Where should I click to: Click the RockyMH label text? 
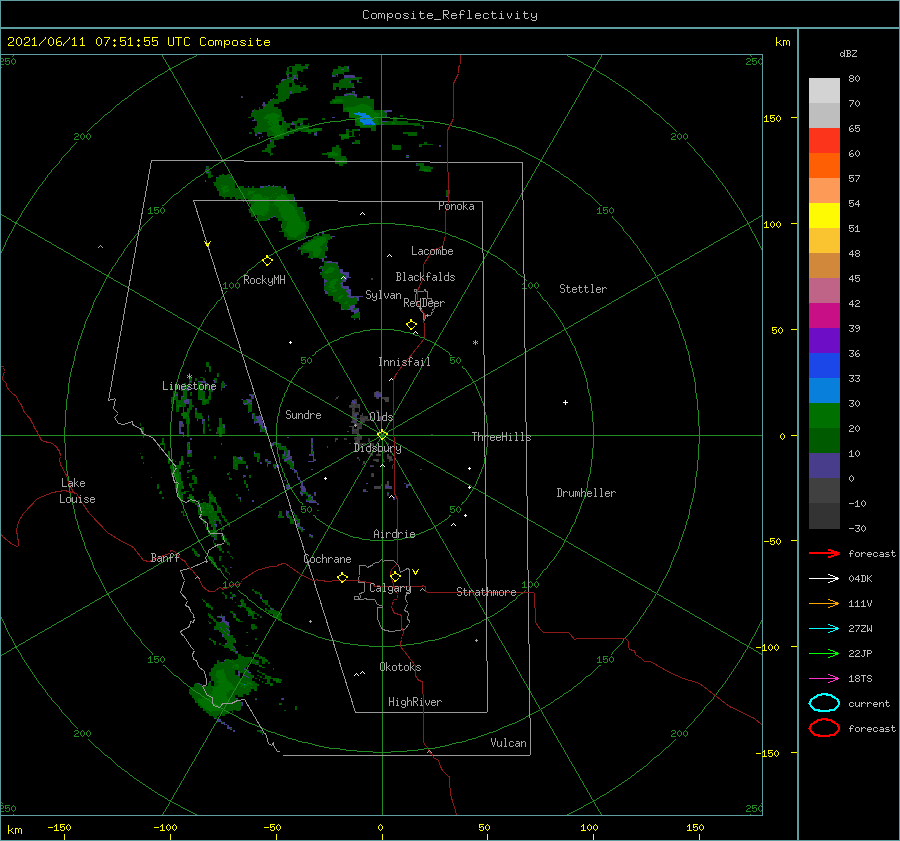264,280
